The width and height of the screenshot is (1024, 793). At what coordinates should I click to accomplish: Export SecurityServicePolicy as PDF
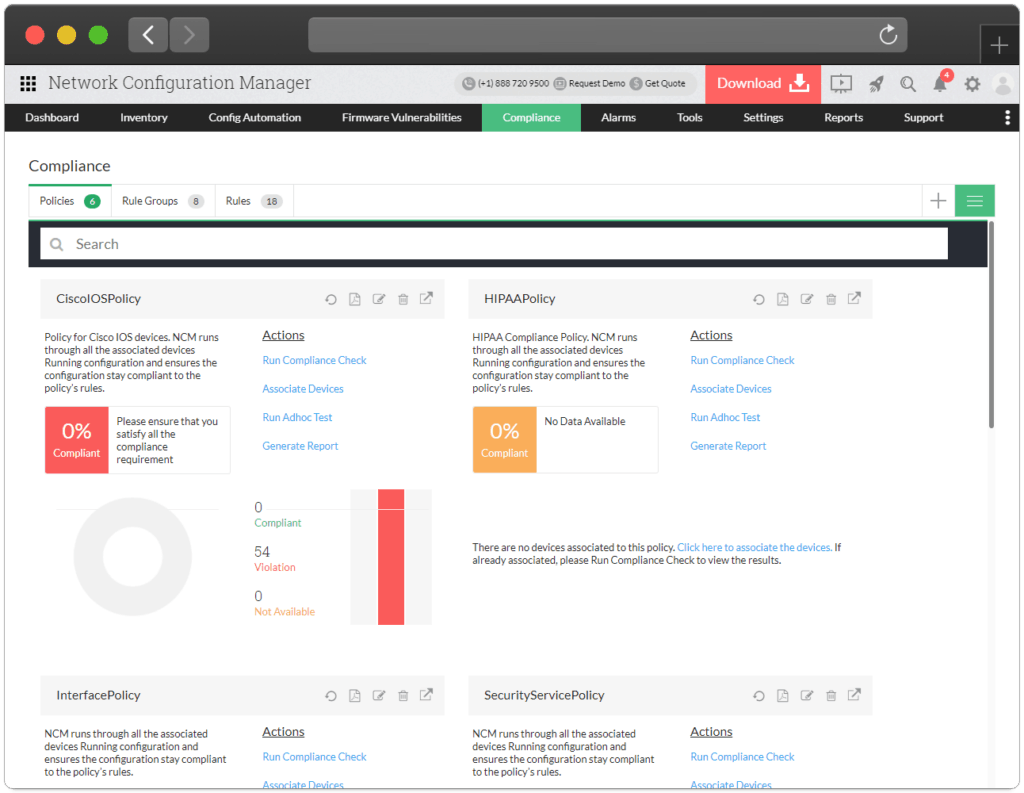point(782,696)
